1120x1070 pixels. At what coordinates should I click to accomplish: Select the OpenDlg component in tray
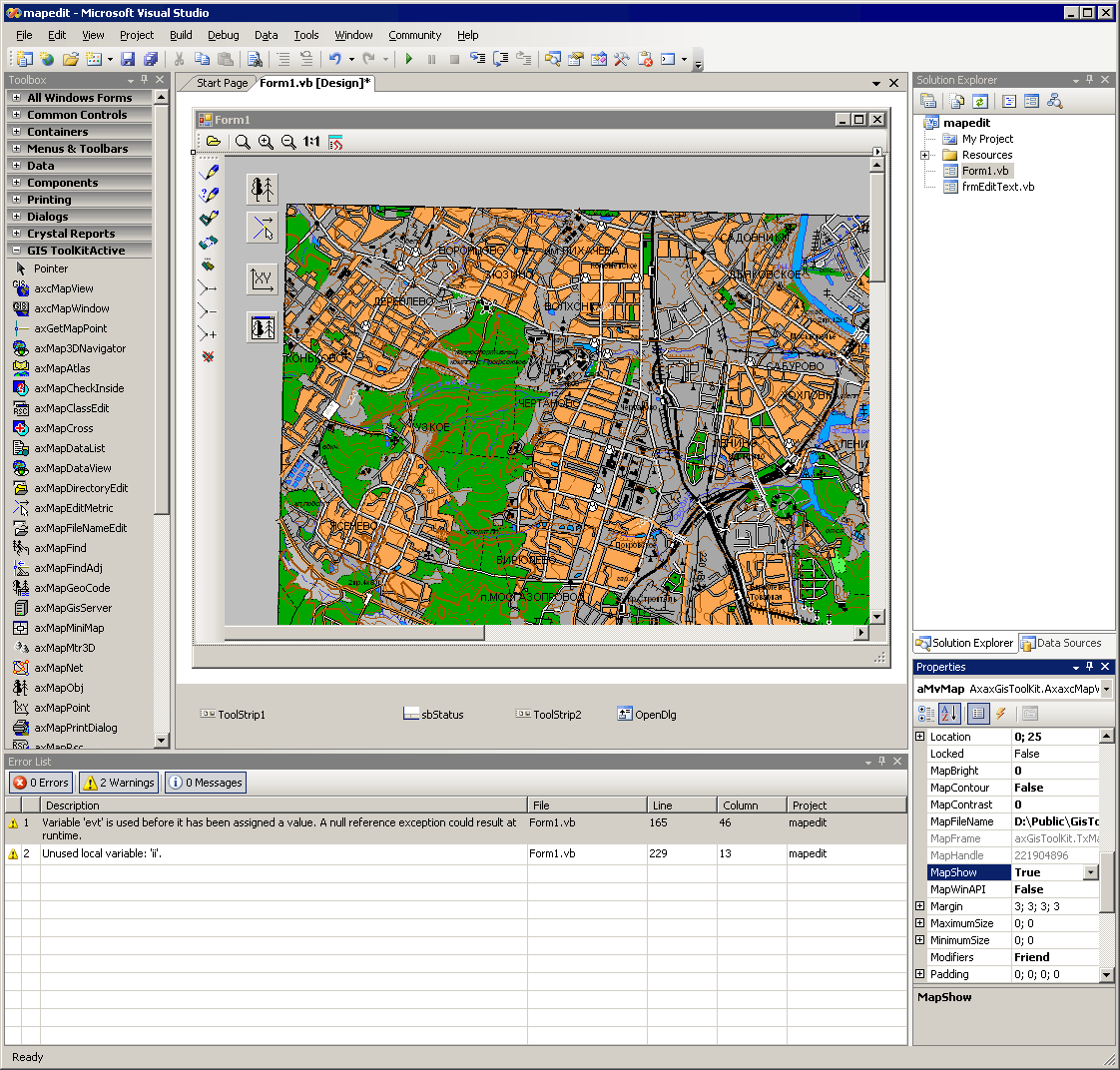(647, 715)
